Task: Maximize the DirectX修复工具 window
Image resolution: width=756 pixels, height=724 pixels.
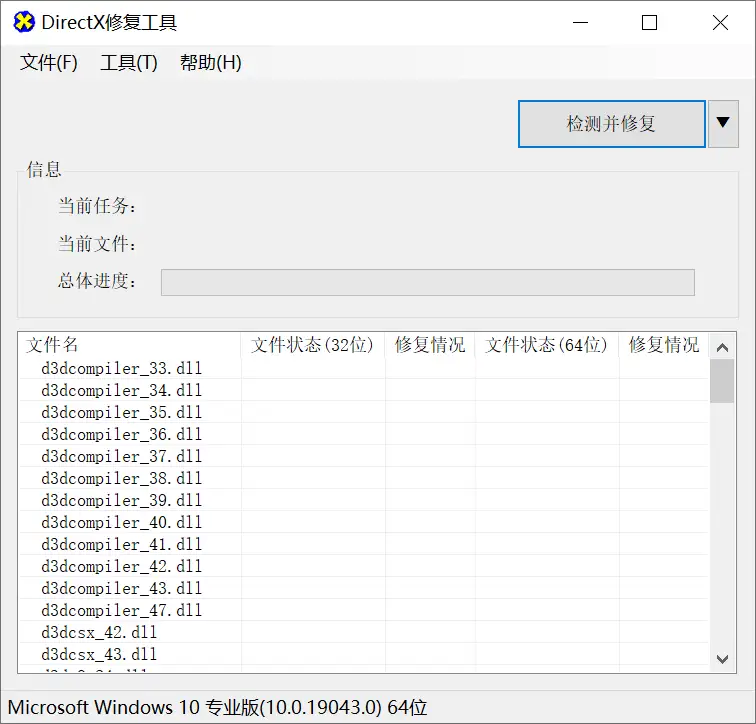Action: click(649, 23)
